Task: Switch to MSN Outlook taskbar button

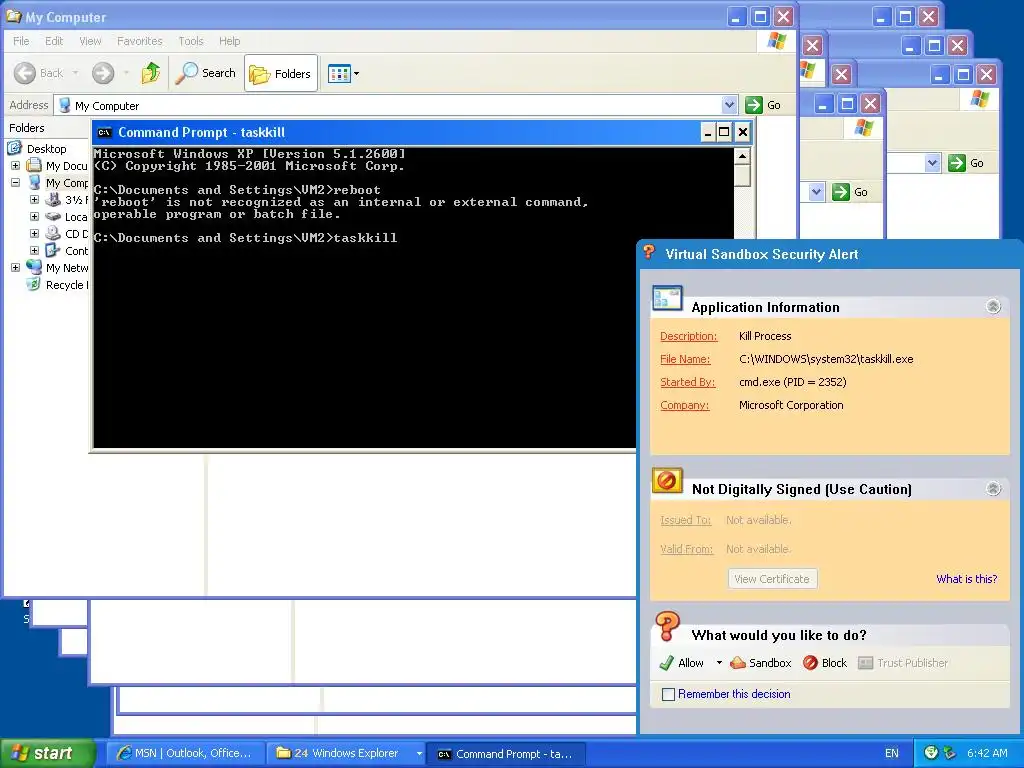Action: pyautogui.click(x=185, y=753)
